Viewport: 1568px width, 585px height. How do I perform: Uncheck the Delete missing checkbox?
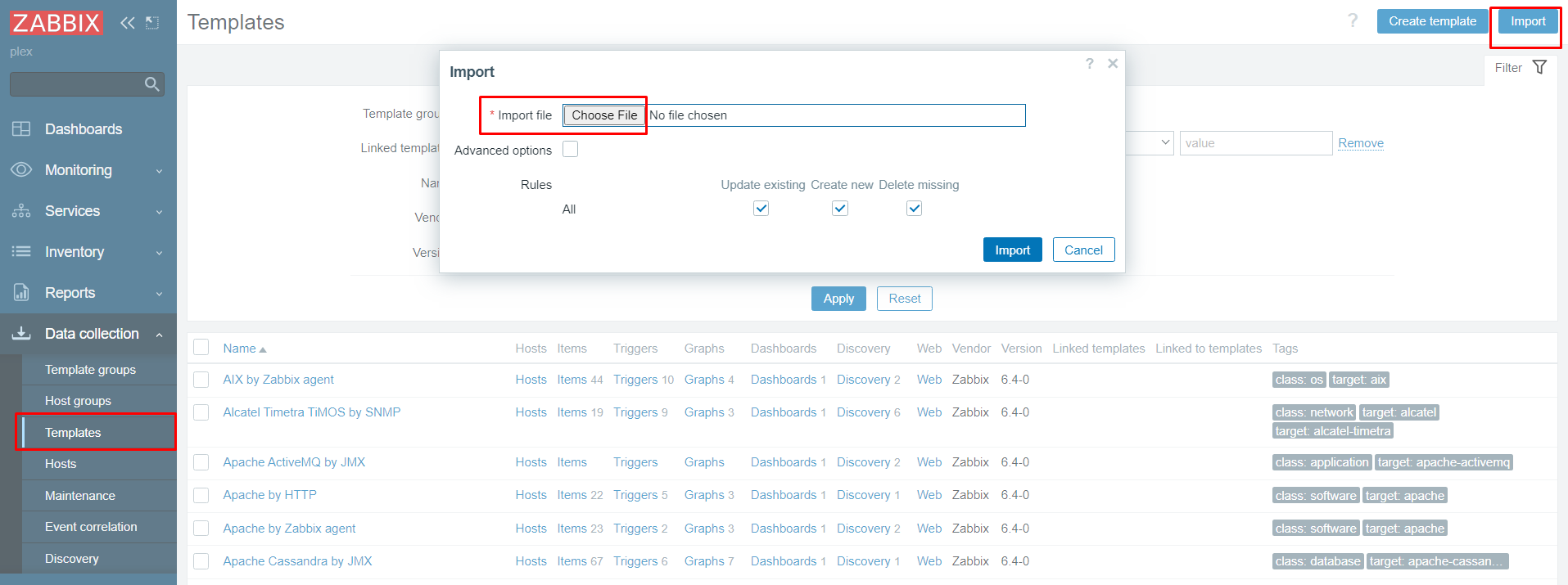[915, 209]
